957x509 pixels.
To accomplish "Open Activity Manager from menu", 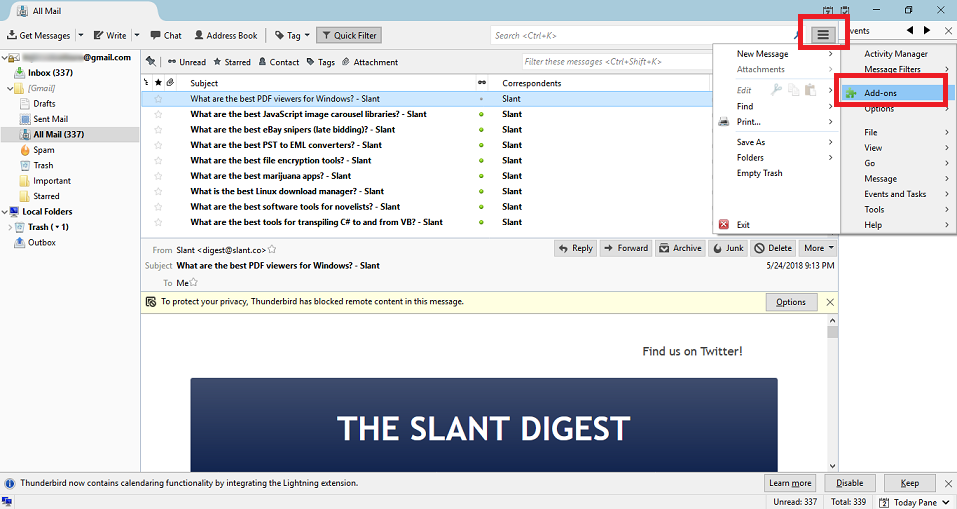I will 895,54.
